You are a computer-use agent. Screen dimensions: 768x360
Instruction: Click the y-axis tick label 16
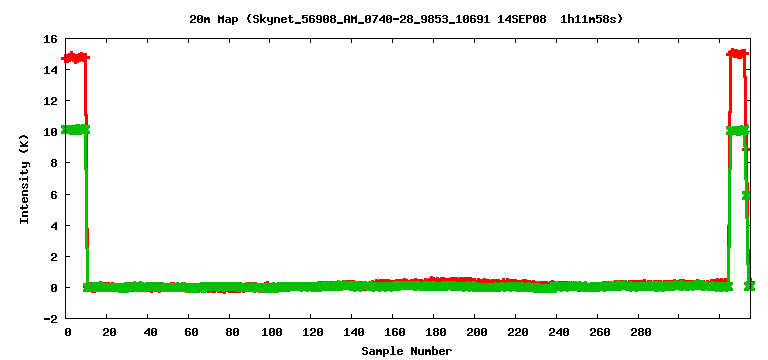pyautogui.click(x=51, y=39)
